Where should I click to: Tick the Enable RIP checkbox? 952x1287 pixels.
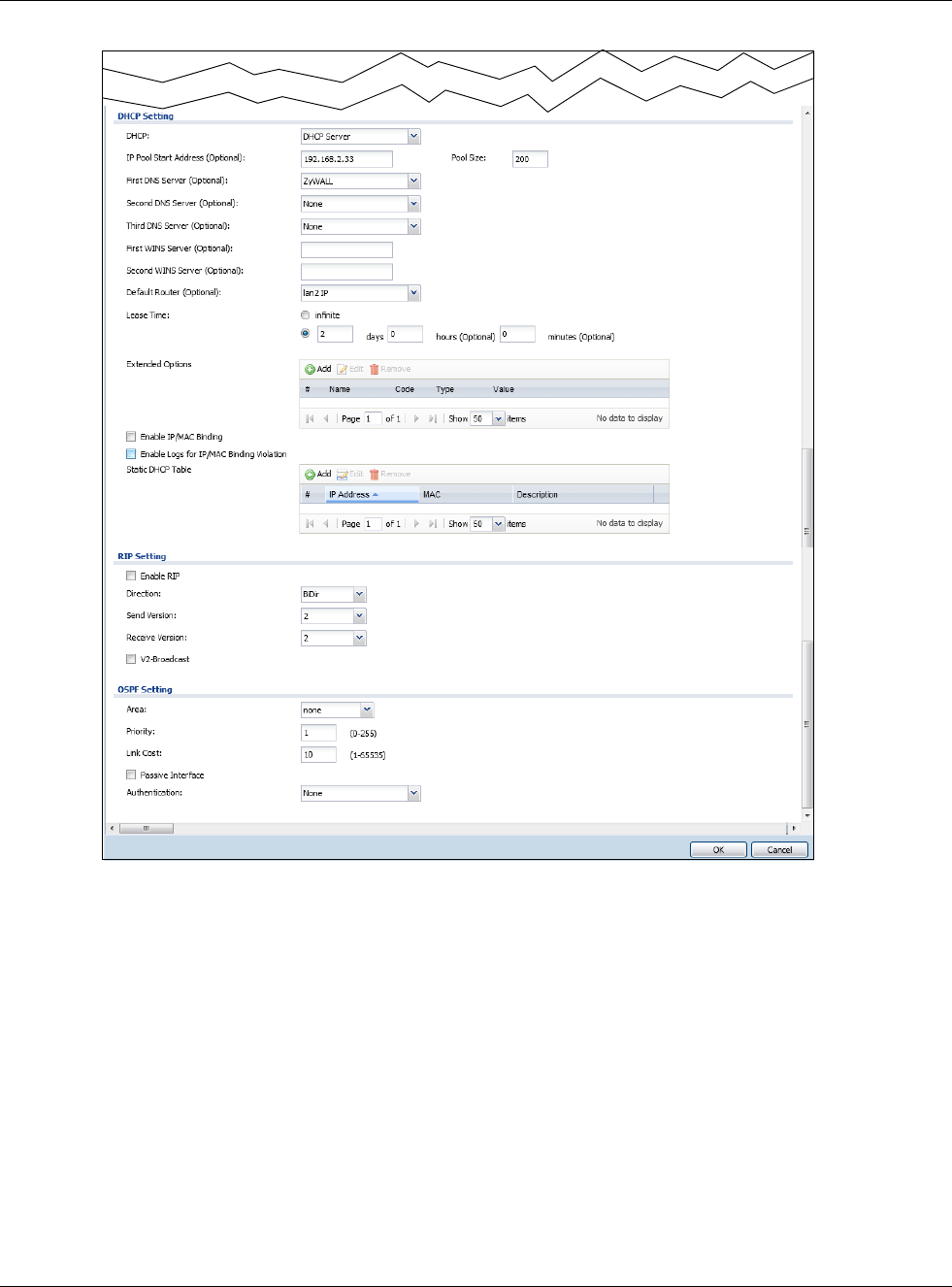point(131,576)
